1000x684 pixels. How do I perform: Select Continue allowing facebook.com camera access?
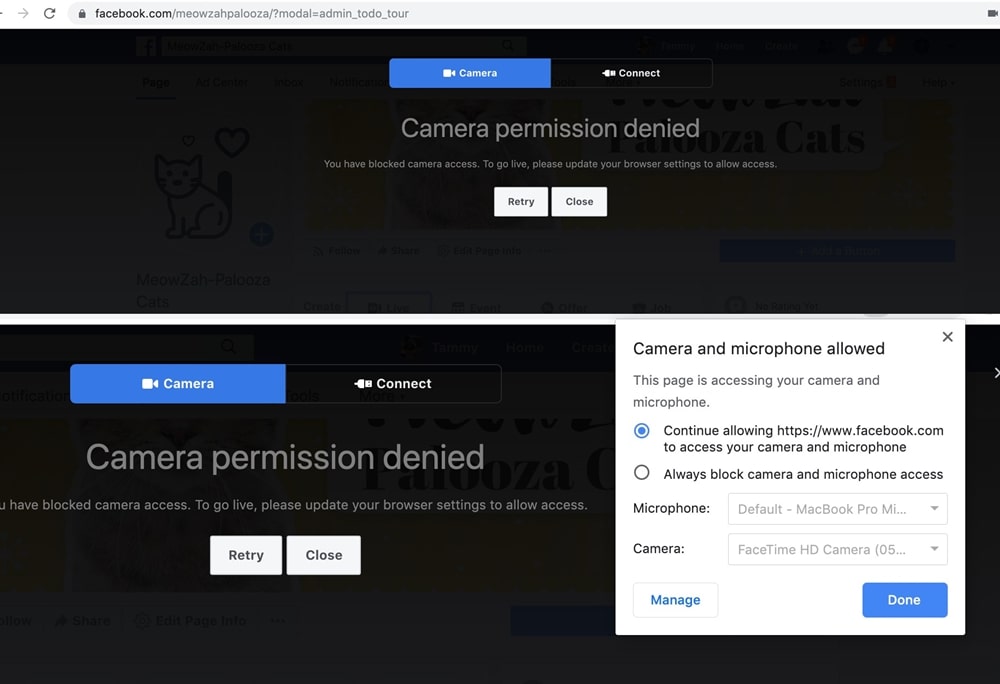pyautogui.click(x=642, y=431)
